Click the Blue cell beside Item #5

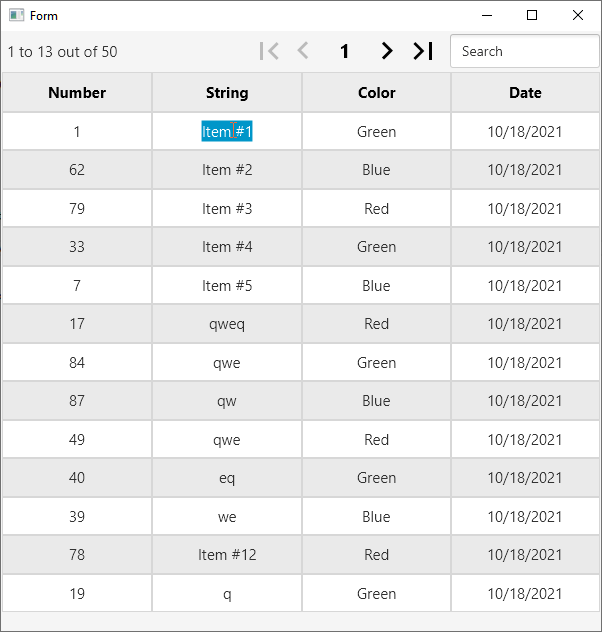tap(376, 286)
